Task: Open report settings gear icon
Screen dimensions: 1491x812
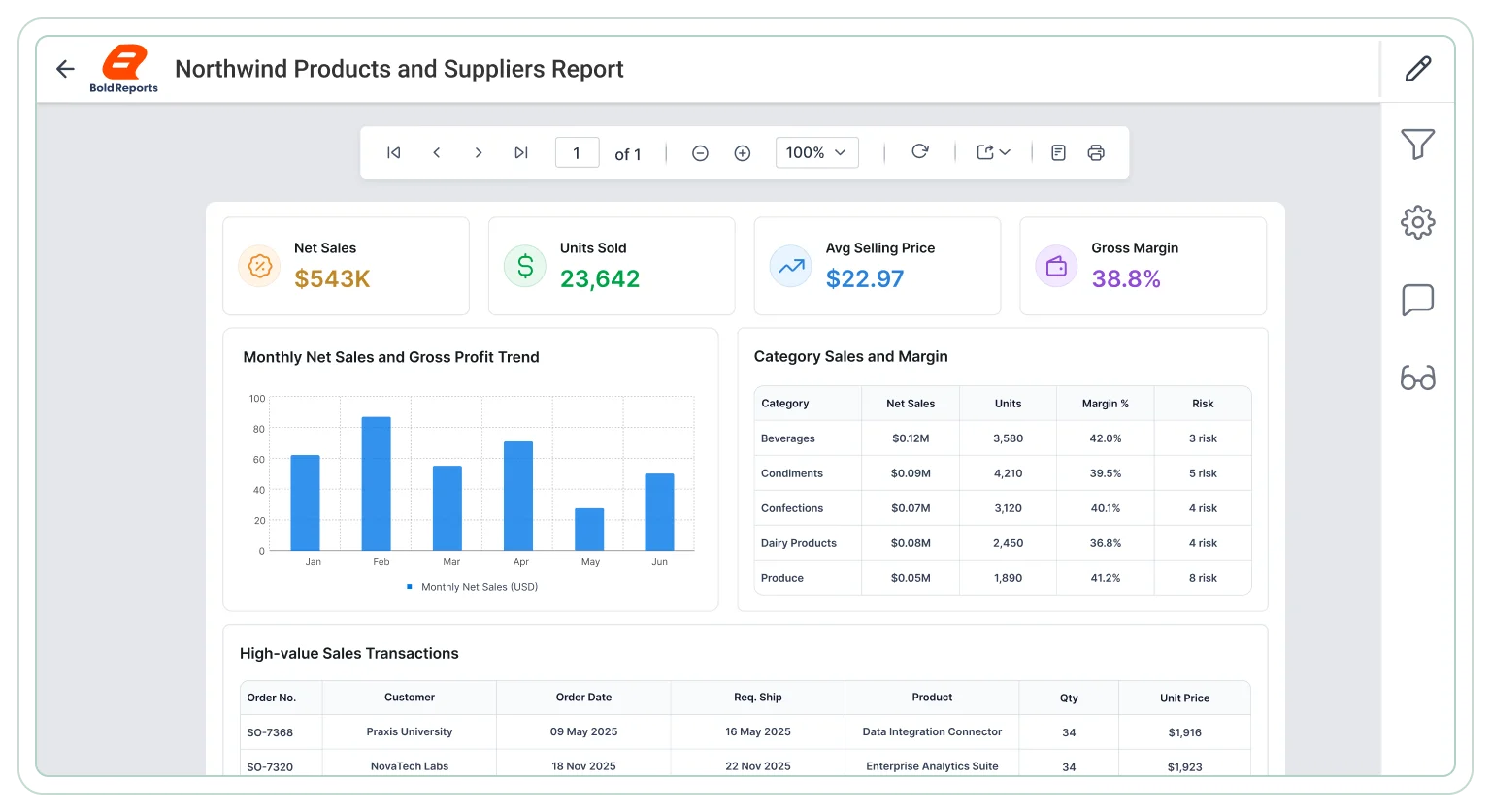Action: pyautogui.click(x=1418, y=222)
